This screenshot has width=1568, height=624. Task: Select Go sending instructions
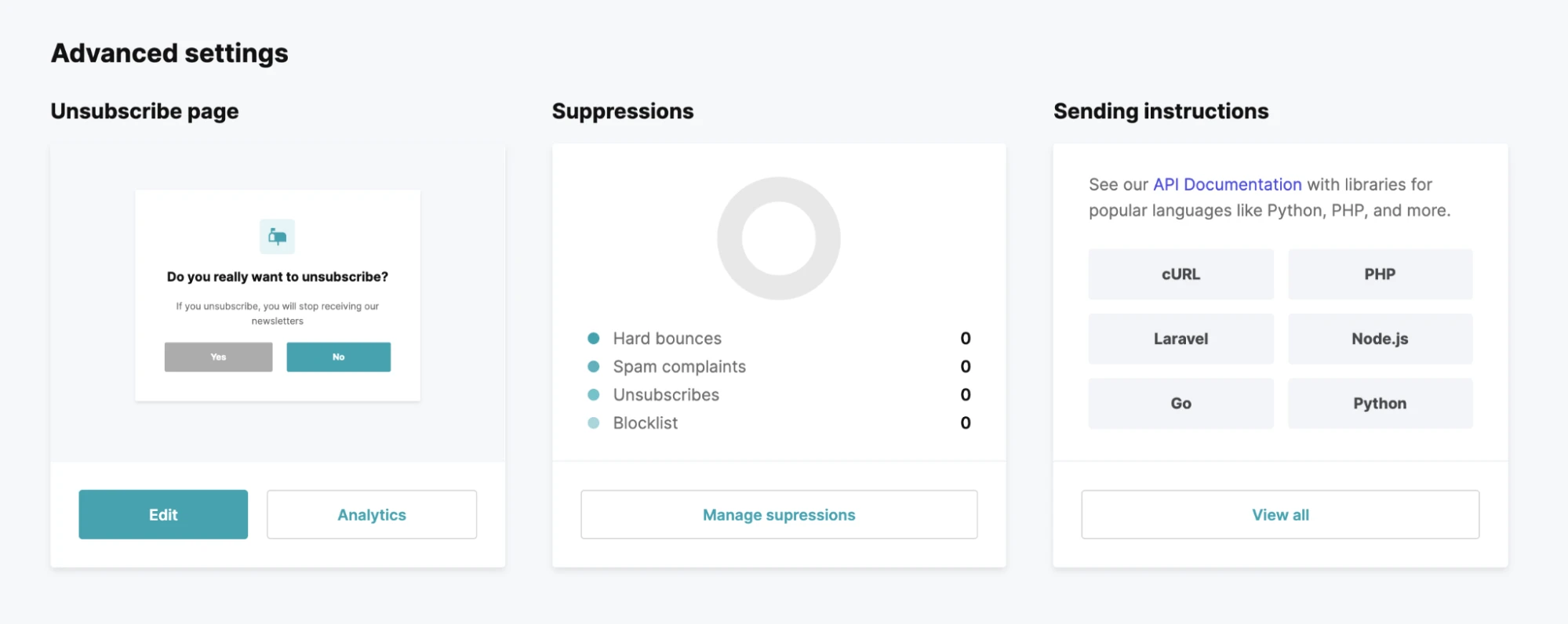pos(1181,403)
